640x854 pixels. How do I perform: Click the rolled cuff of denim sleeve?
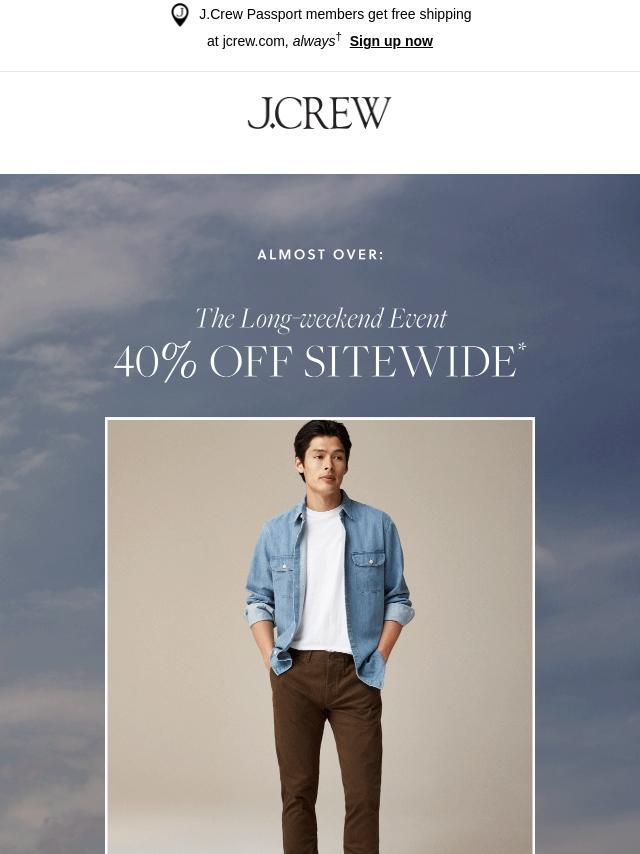(399, 613)
